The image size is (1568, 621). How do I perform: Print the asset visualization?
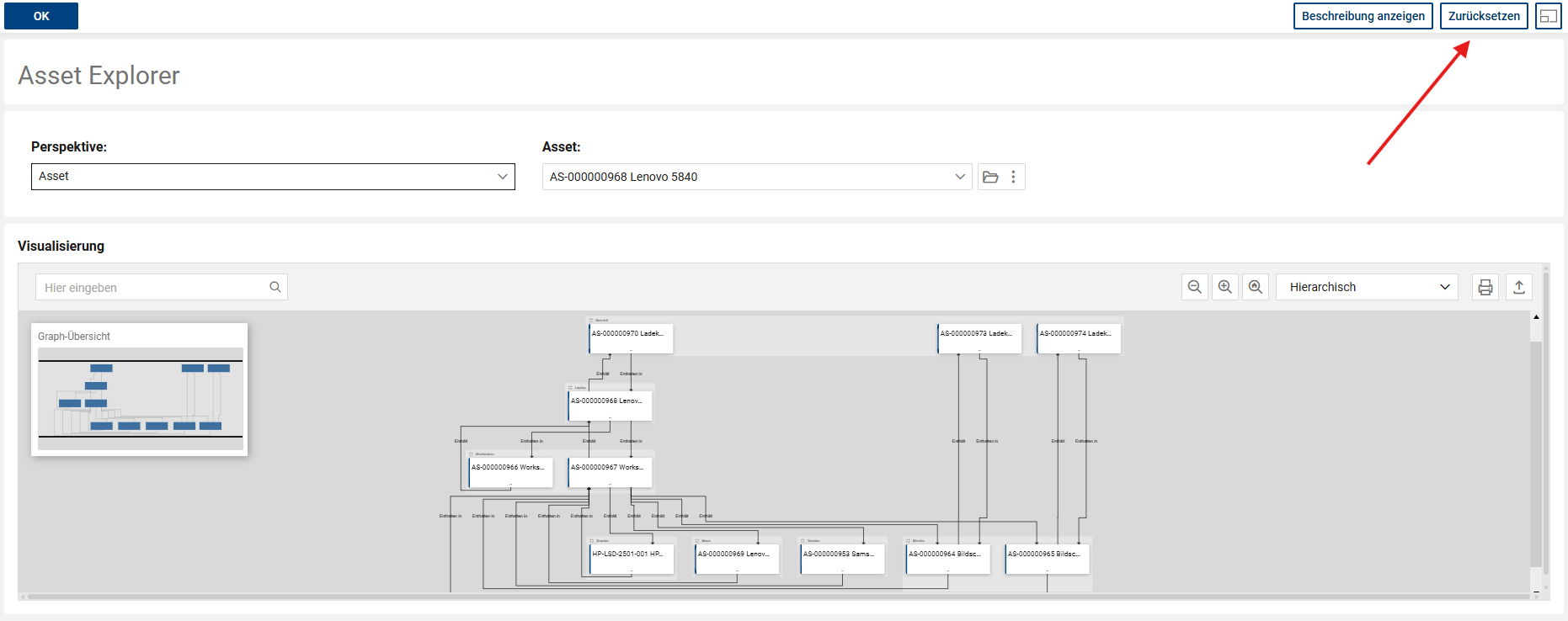pos(1485,287)
